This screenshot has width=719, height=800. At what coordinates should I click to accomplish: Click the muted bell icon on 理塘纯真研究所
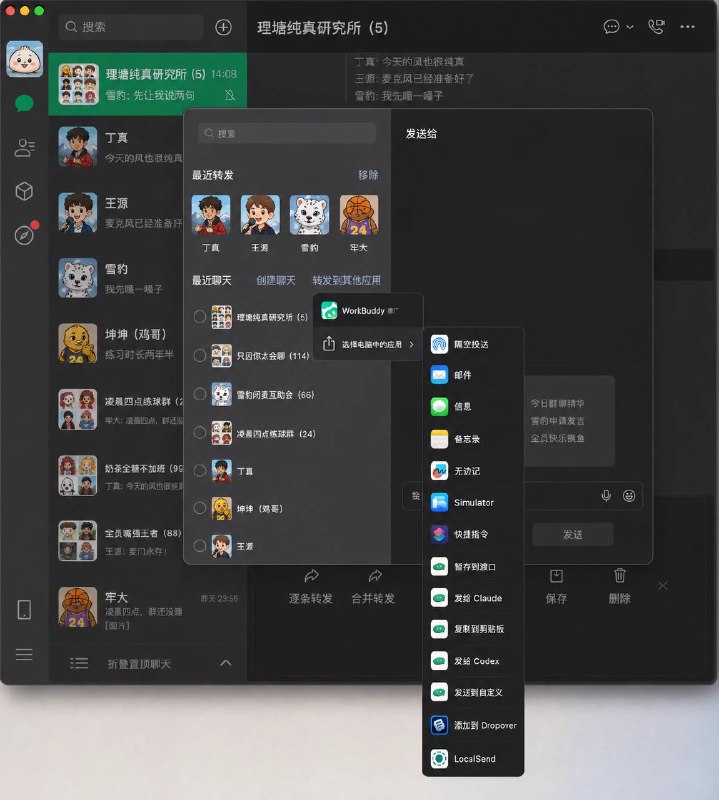click(x=230, y=95)
